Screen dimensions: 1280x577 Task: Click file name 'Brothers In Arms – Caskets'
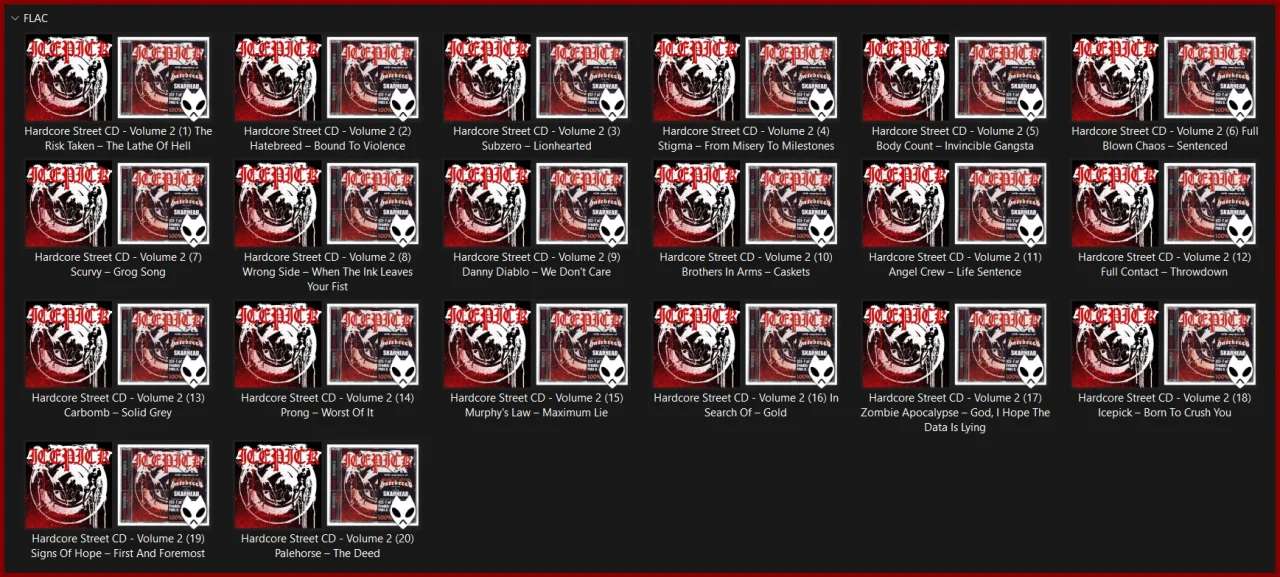pos(746,272)
